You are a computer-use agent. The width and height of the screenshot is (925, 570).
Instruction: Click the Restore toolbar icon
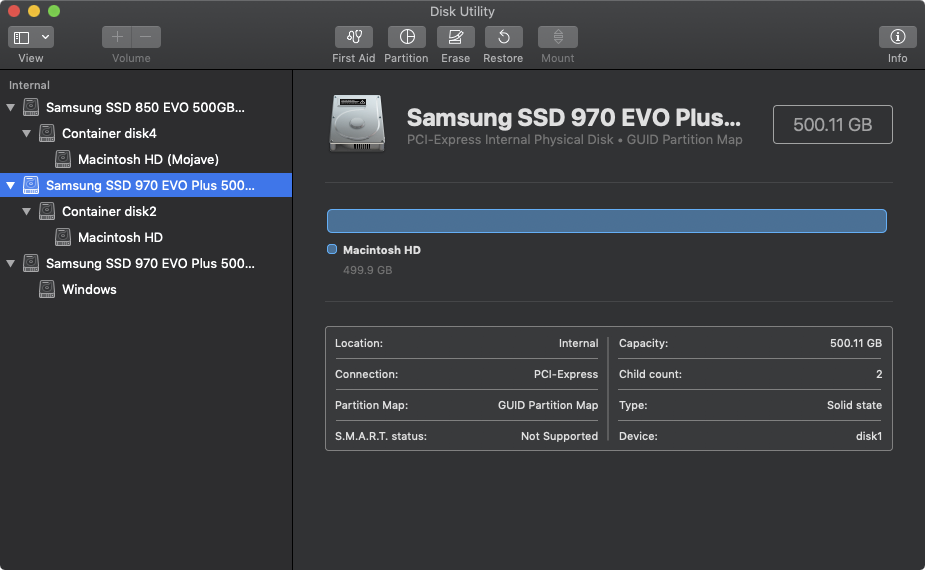(x=503, y=37)
